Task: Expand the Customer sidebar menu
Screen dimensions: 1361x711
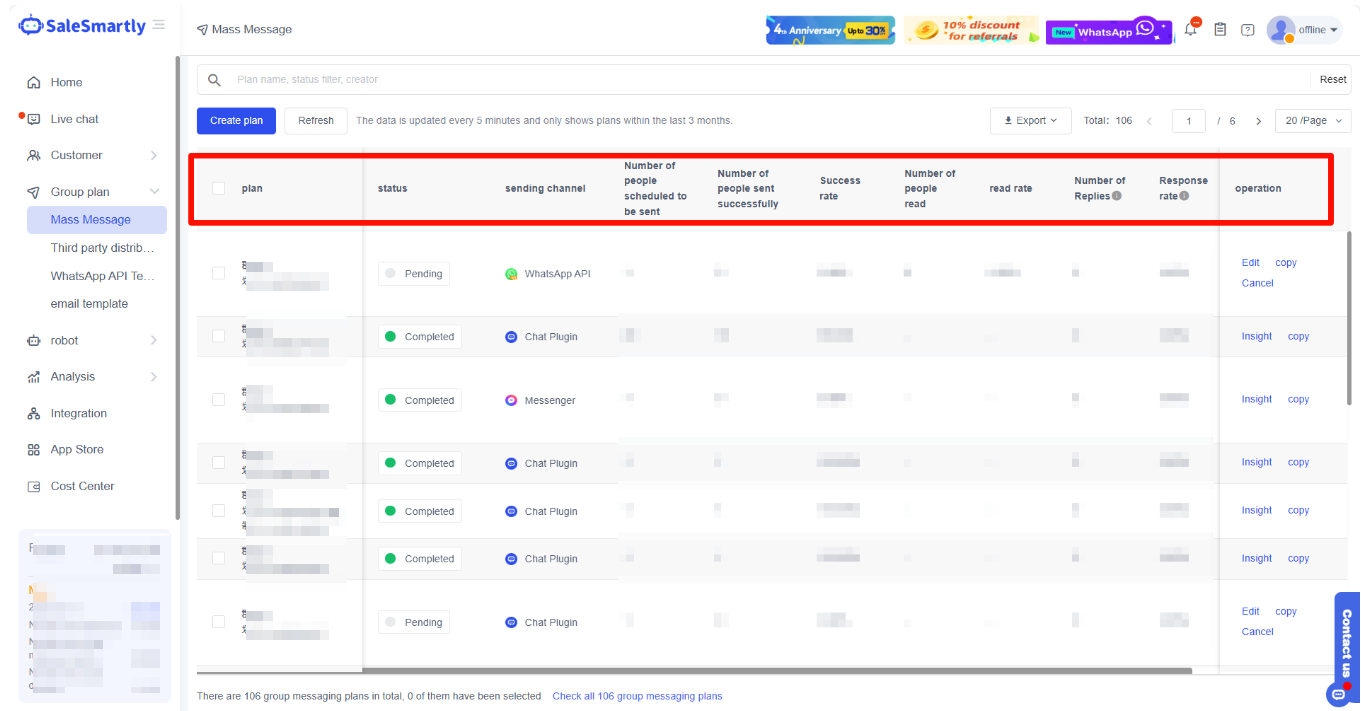Action: click(92, 155)
